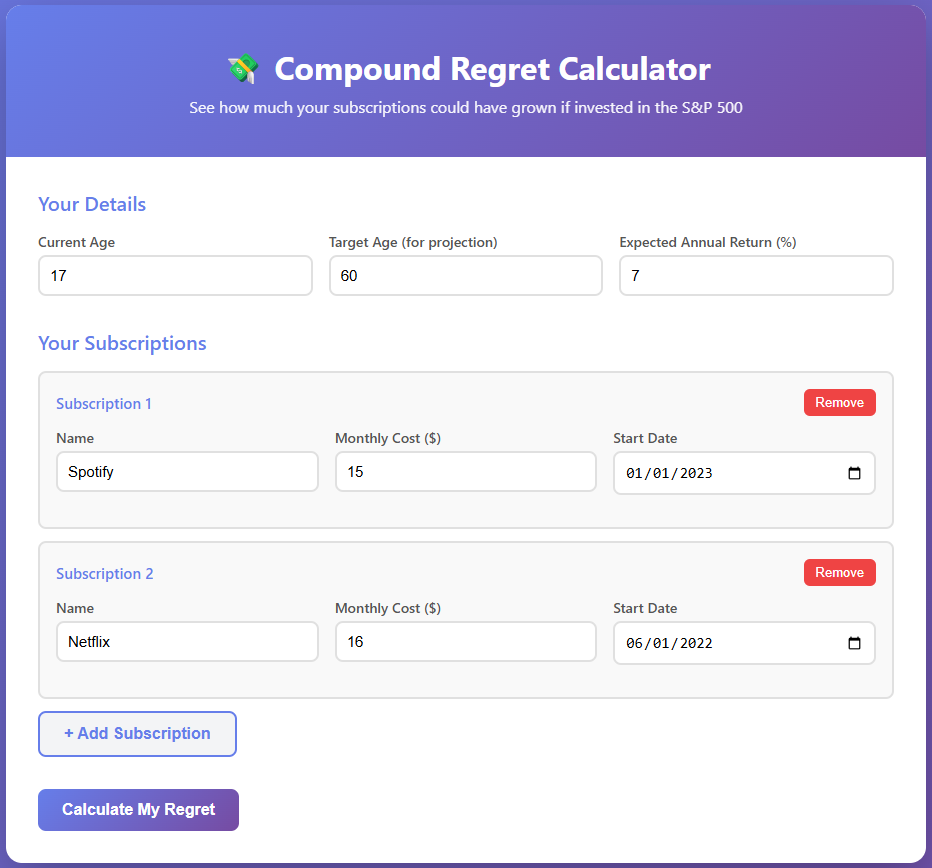
Task: Focus the Current Age field
Action: click(175, 276)
